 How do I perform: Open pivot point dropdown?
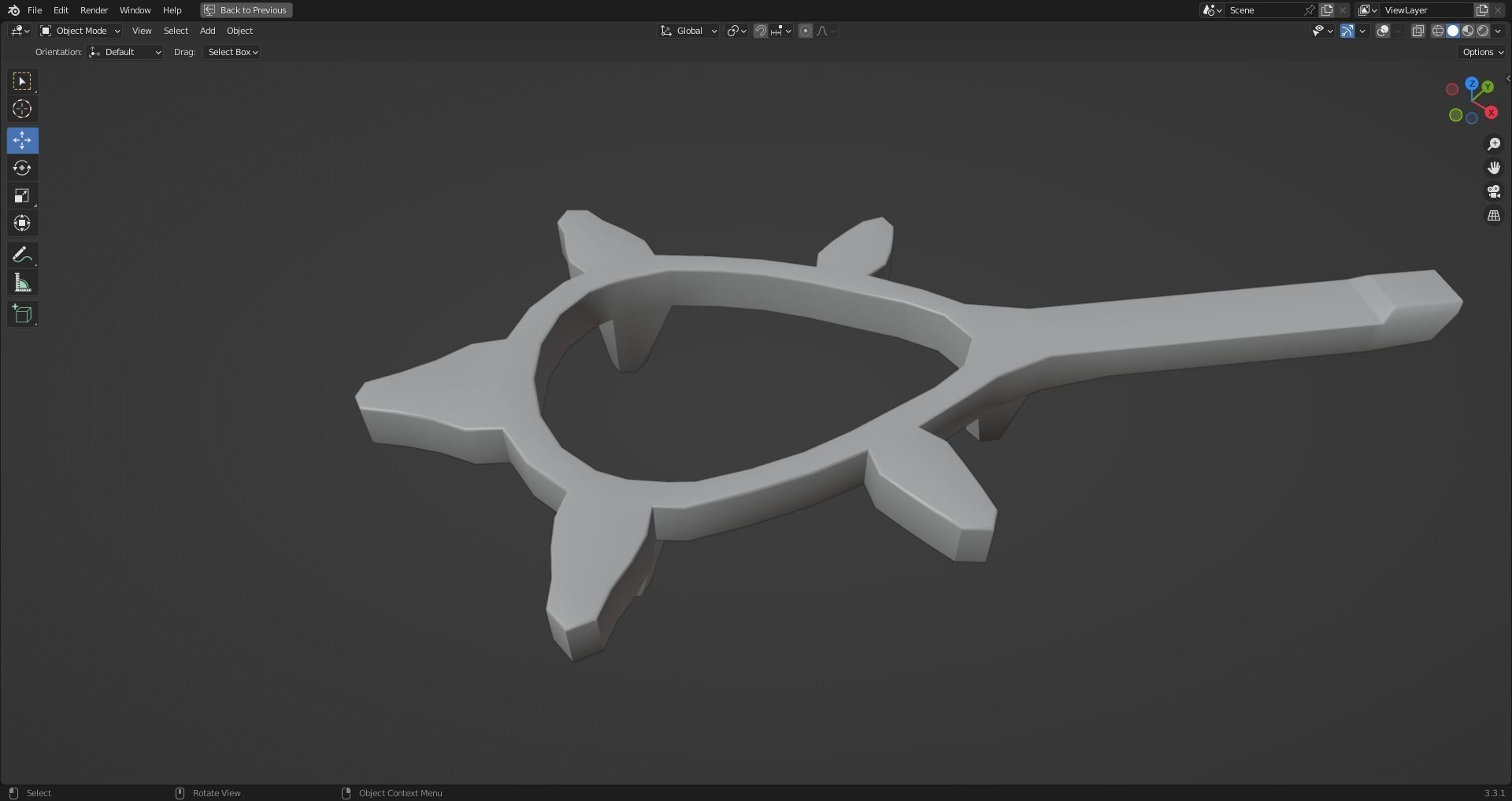click(737, 31)
